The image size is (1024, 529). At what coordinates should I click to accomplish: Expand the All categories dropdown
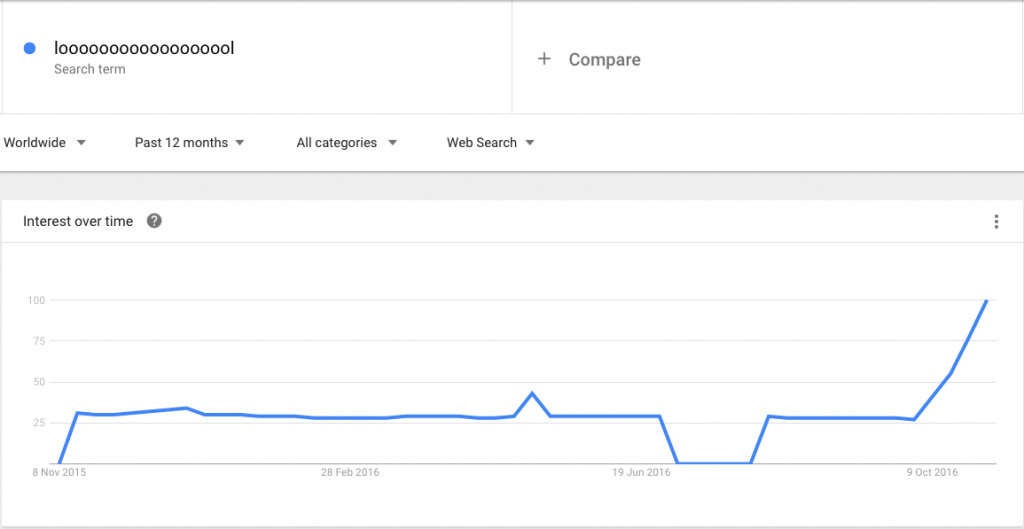coord(347,142)
